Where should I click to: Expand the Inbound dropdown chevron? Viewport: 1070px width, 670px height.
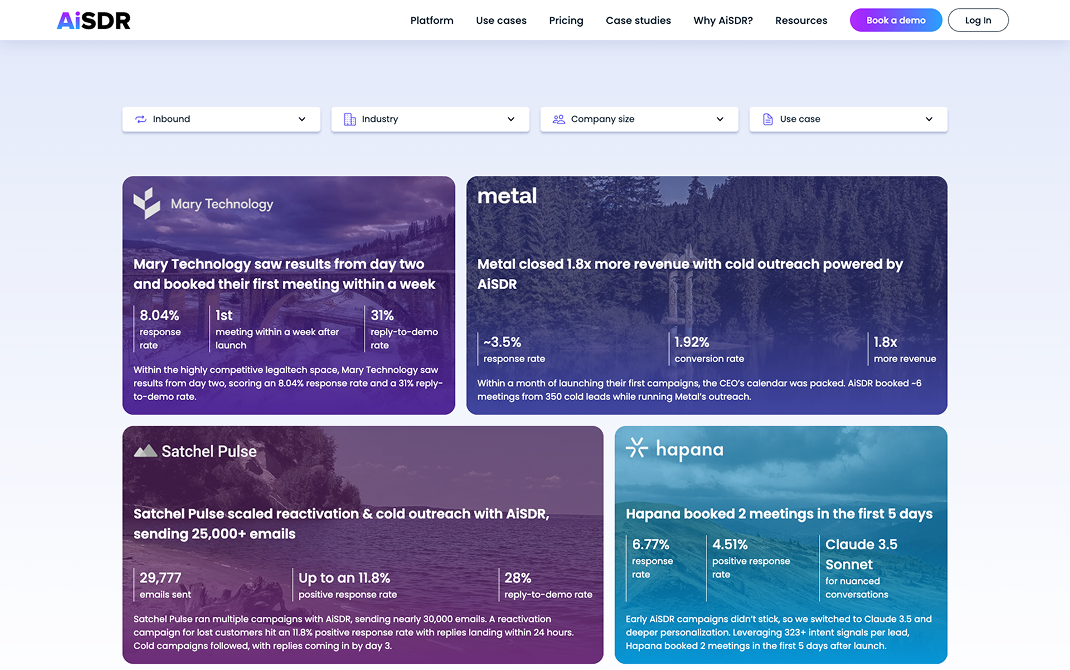(302, 119)
